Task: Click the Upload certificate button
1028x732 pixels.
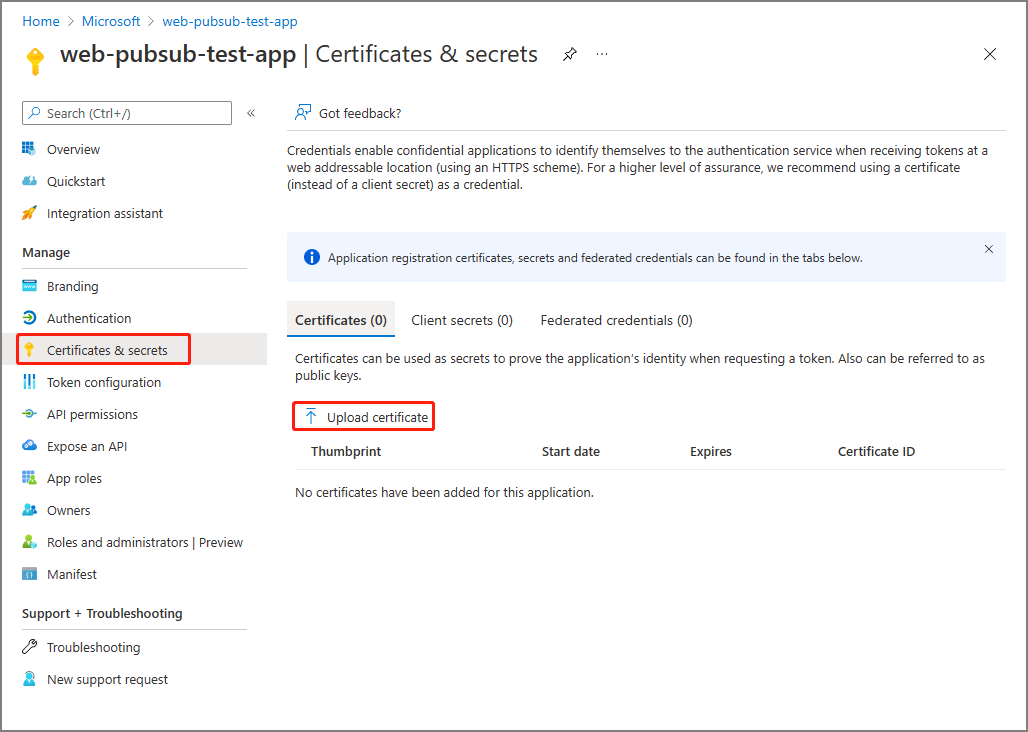Action: coord(366,417)
